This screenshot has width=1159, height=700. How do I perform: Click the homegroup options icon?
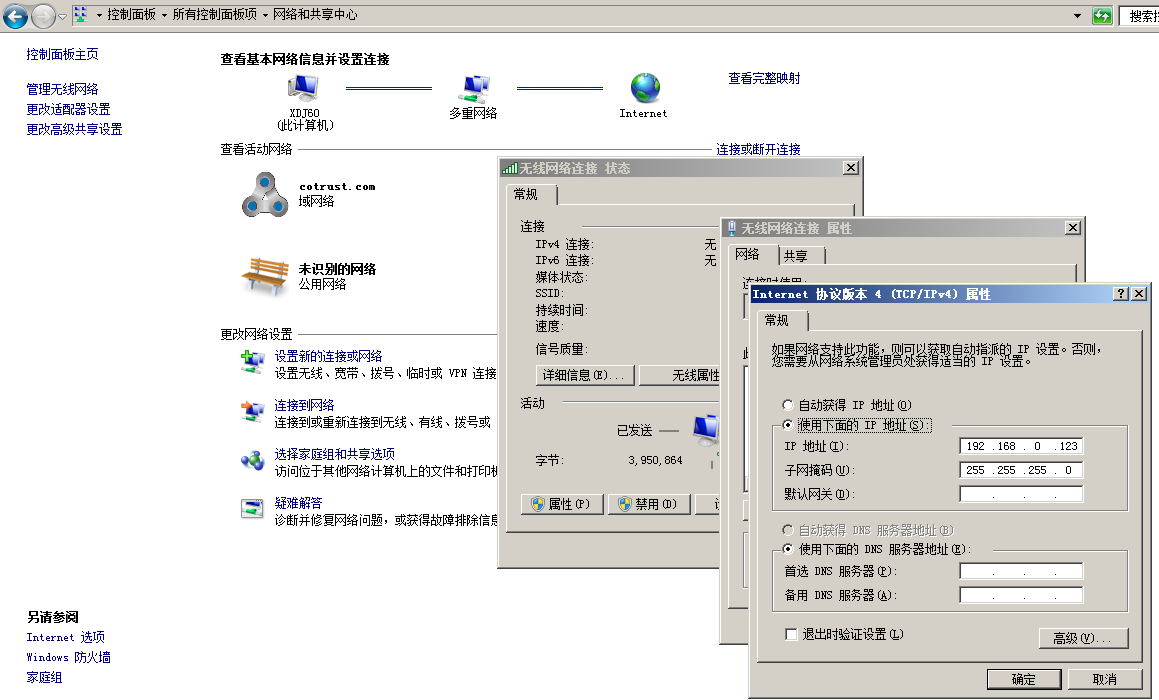coord(253,460)
